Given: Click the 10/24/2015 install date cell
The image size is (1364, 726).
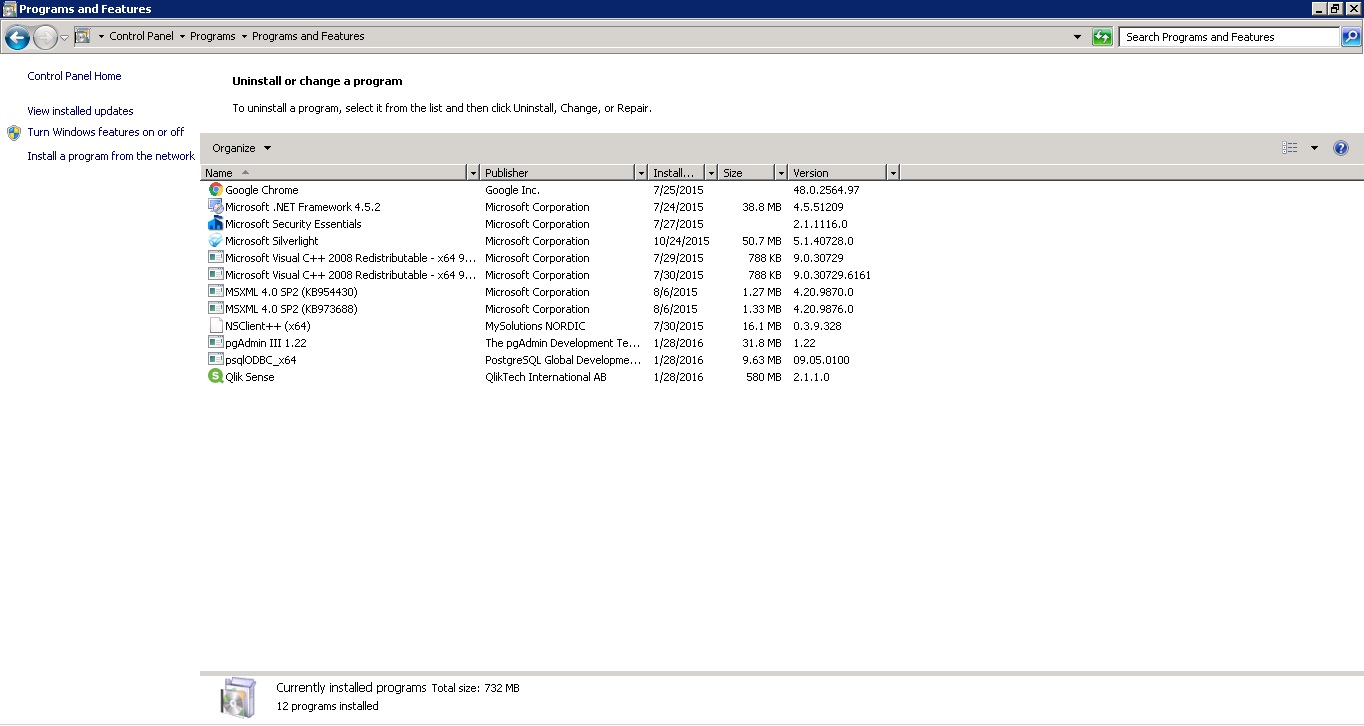Looking at the screenshot, I should coord(681,241).
